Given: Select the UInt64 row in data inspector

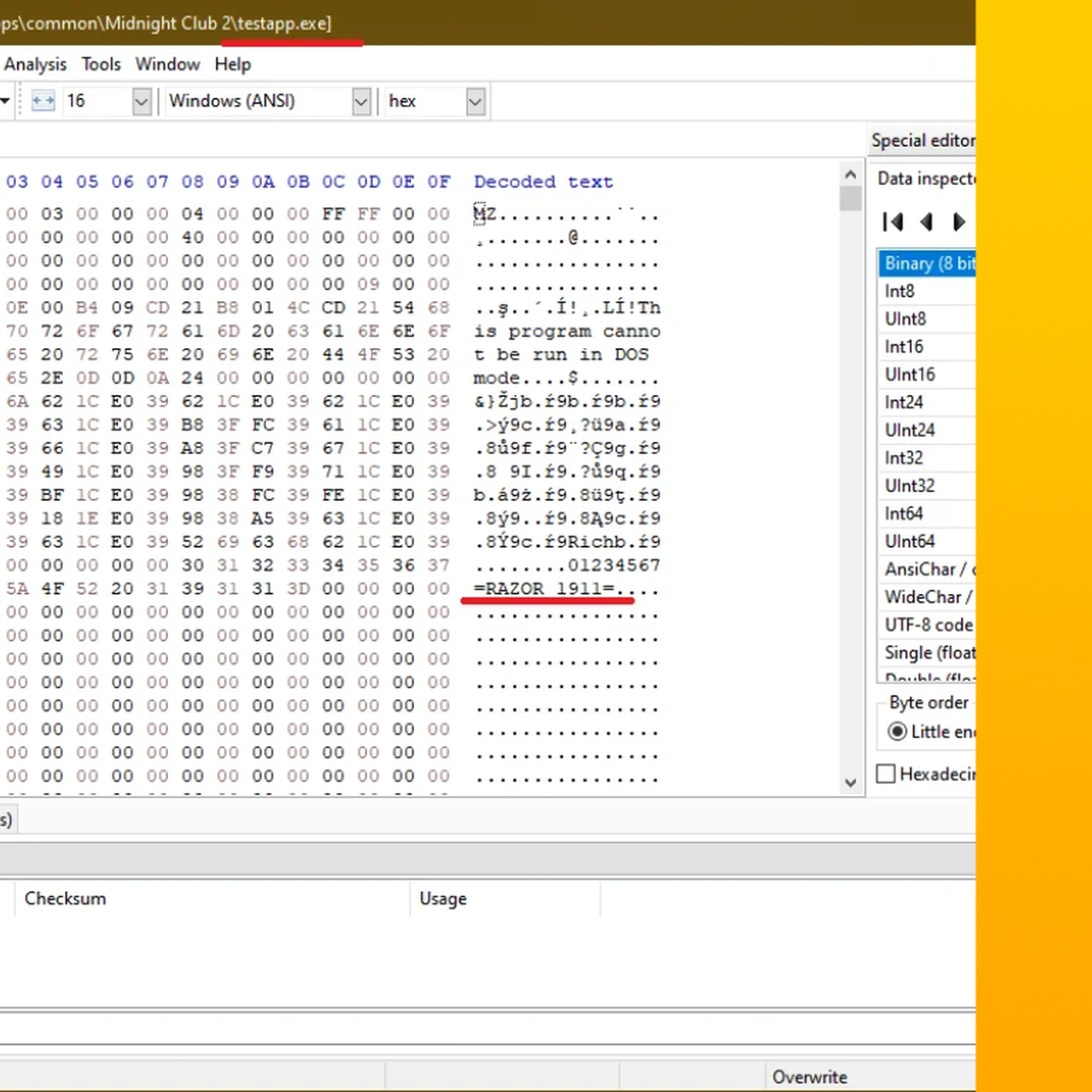Looking at the screenshot, I should click(927, 541).
